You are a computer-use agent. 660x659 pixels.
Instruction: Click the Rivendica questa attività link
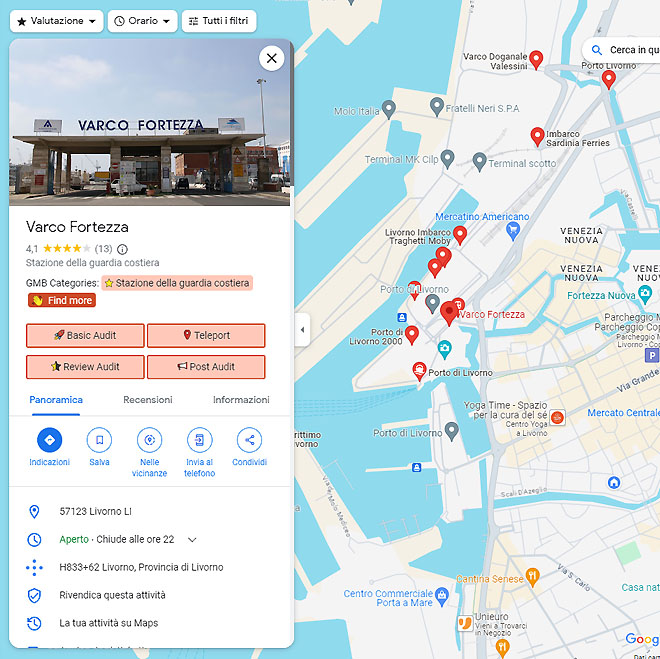click(x=112, y=595)
